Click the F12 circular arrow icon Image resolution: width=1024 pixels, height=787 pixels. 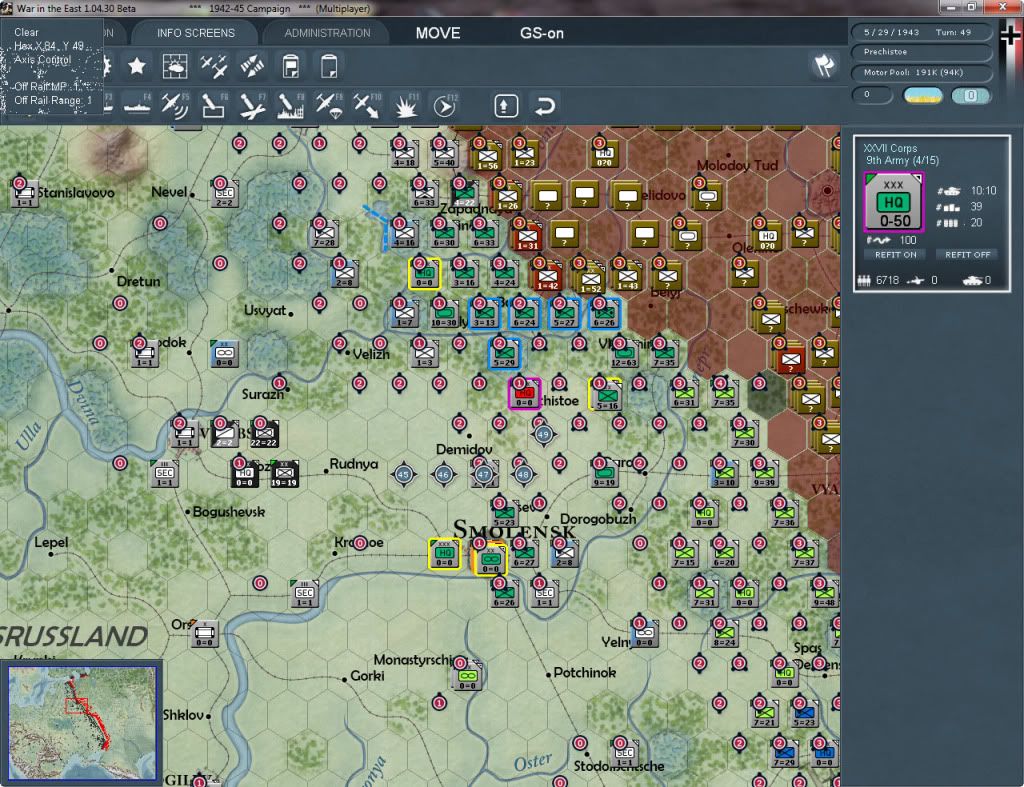pos(444,106)
